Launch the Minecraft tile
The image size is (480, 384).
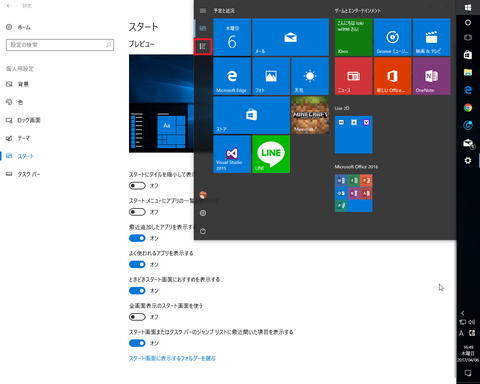click(x=310, y=115)
